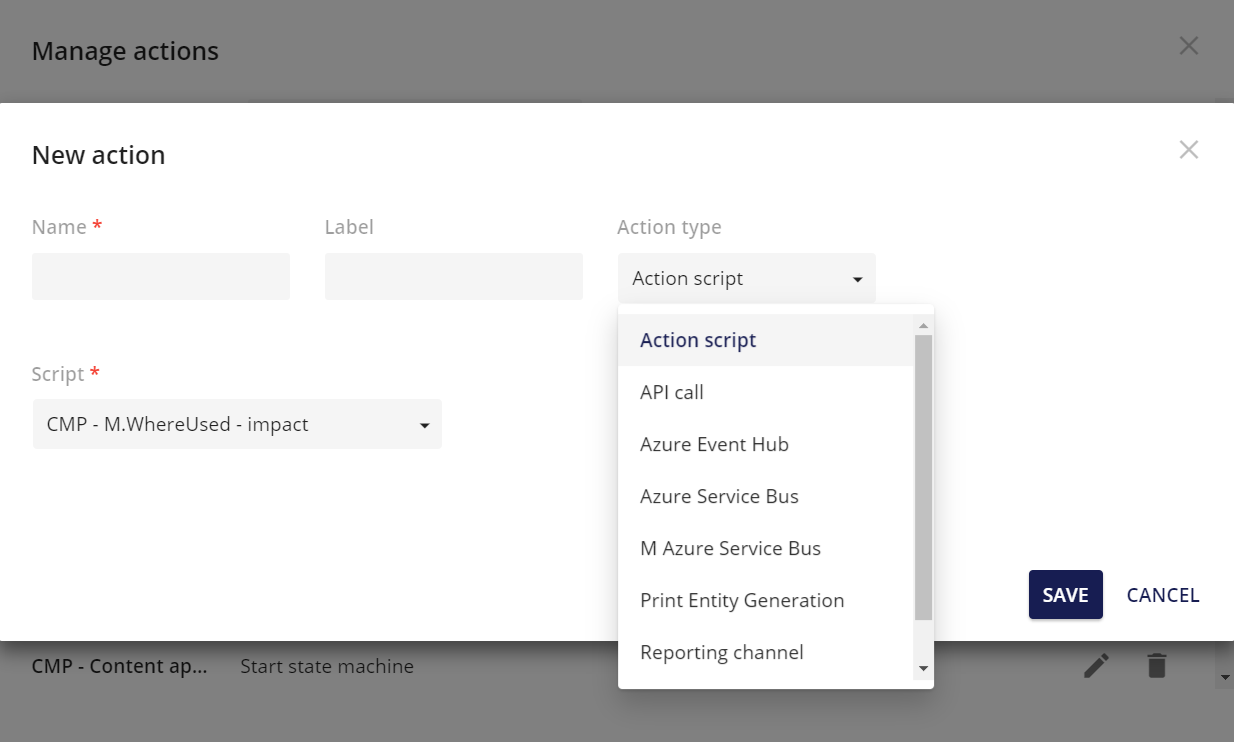The width and height of the screenshot is (1234, 742).
Task: Delete the CMP - Content ap... action with trash icon
Action: click(1156, 665)
